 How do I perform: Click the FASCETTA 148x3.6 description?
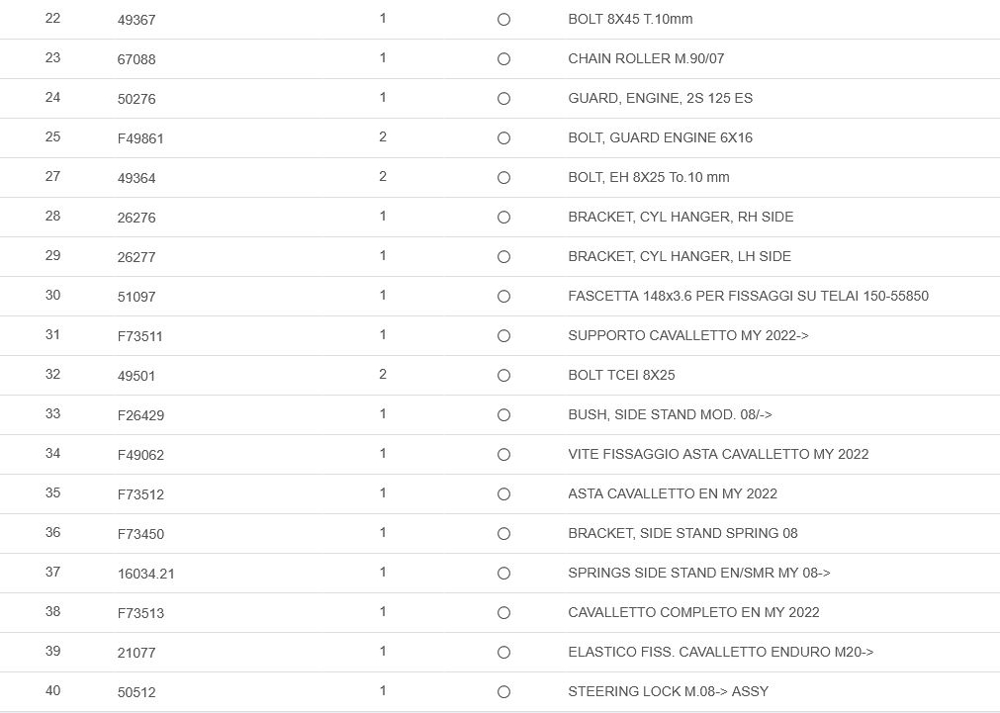[x=748, y=296]
